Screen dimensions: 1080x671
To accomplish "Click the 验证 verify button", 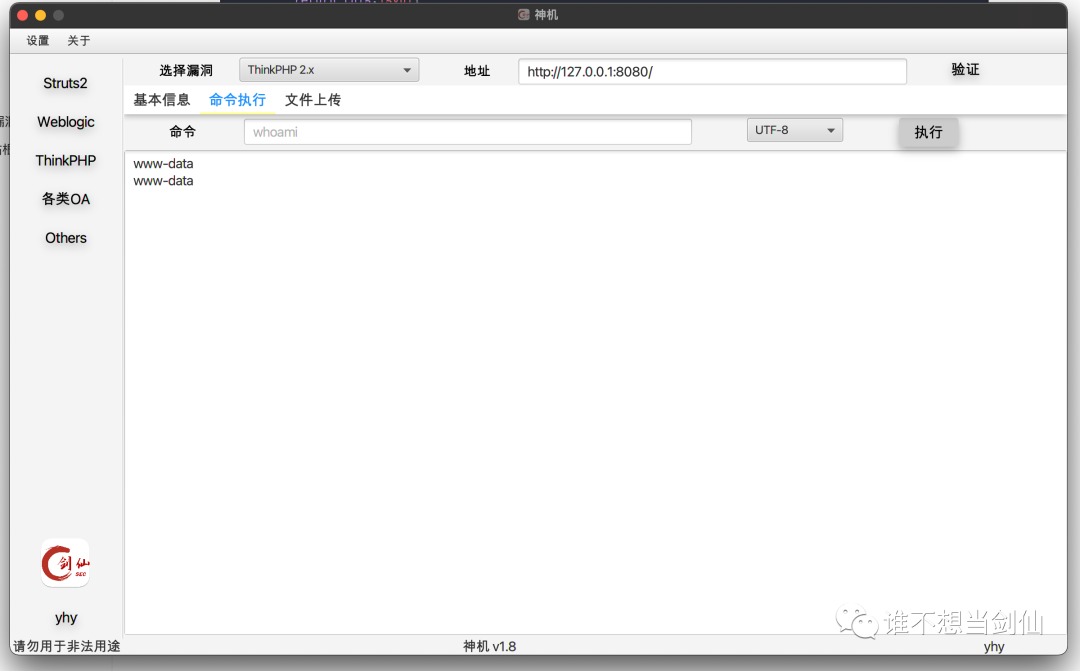I will pos(965,70).
